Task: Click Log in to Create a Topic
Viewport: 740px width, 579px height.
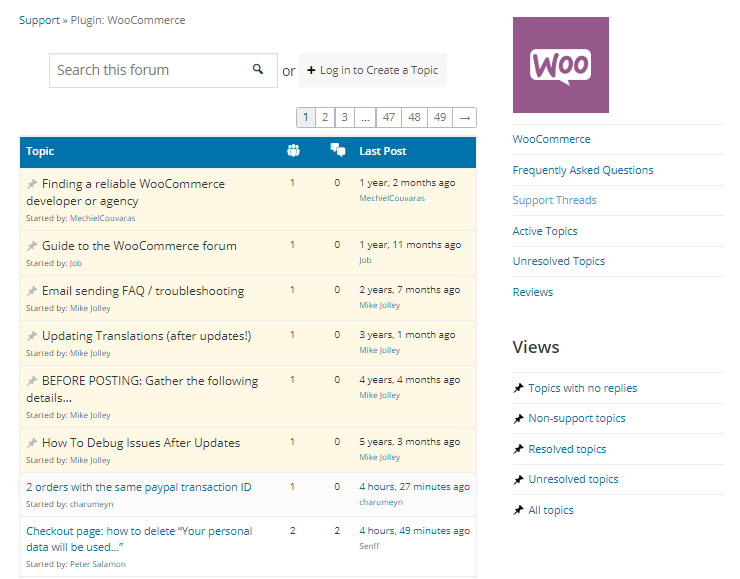Action: (373, 70)
